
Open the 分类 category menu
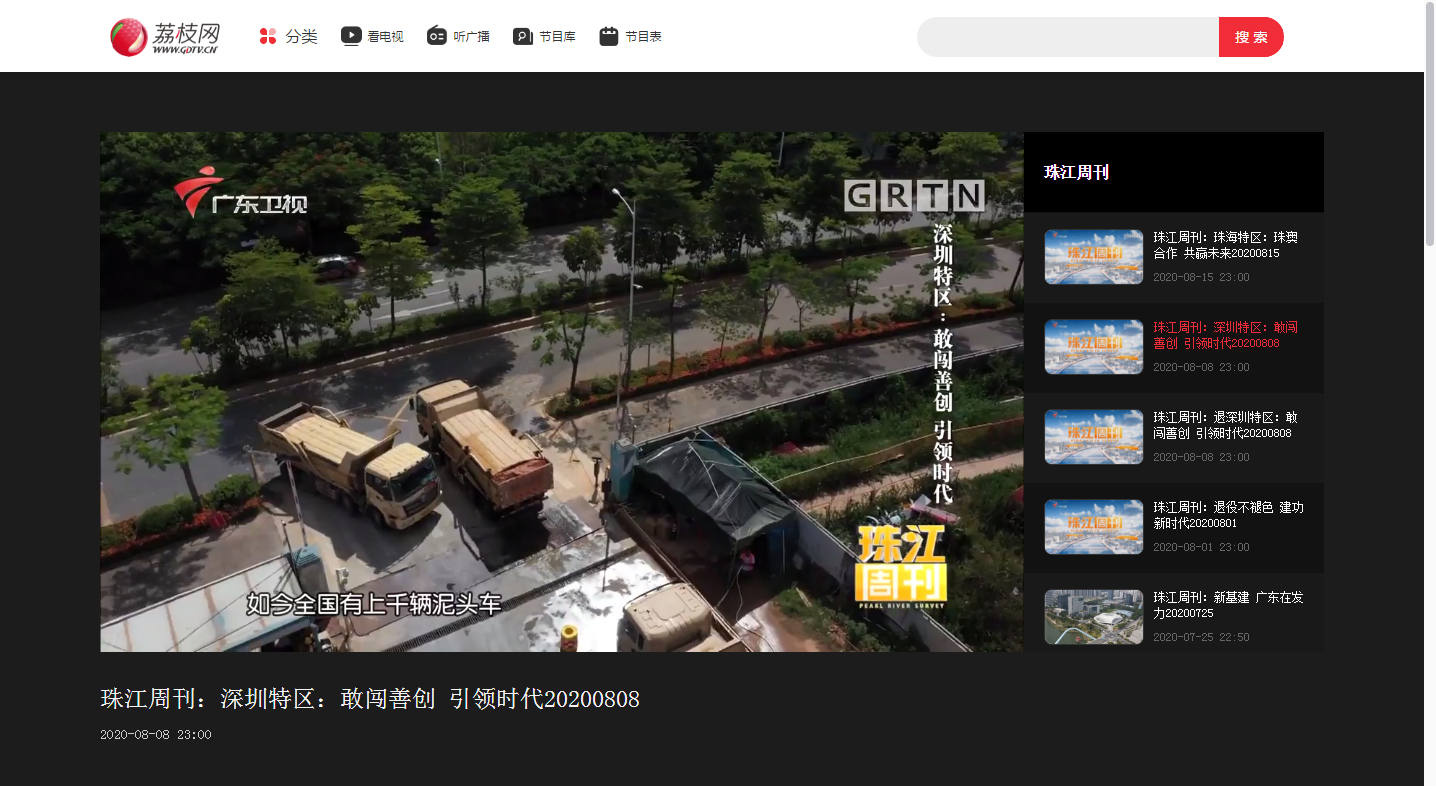coord(288,37)
